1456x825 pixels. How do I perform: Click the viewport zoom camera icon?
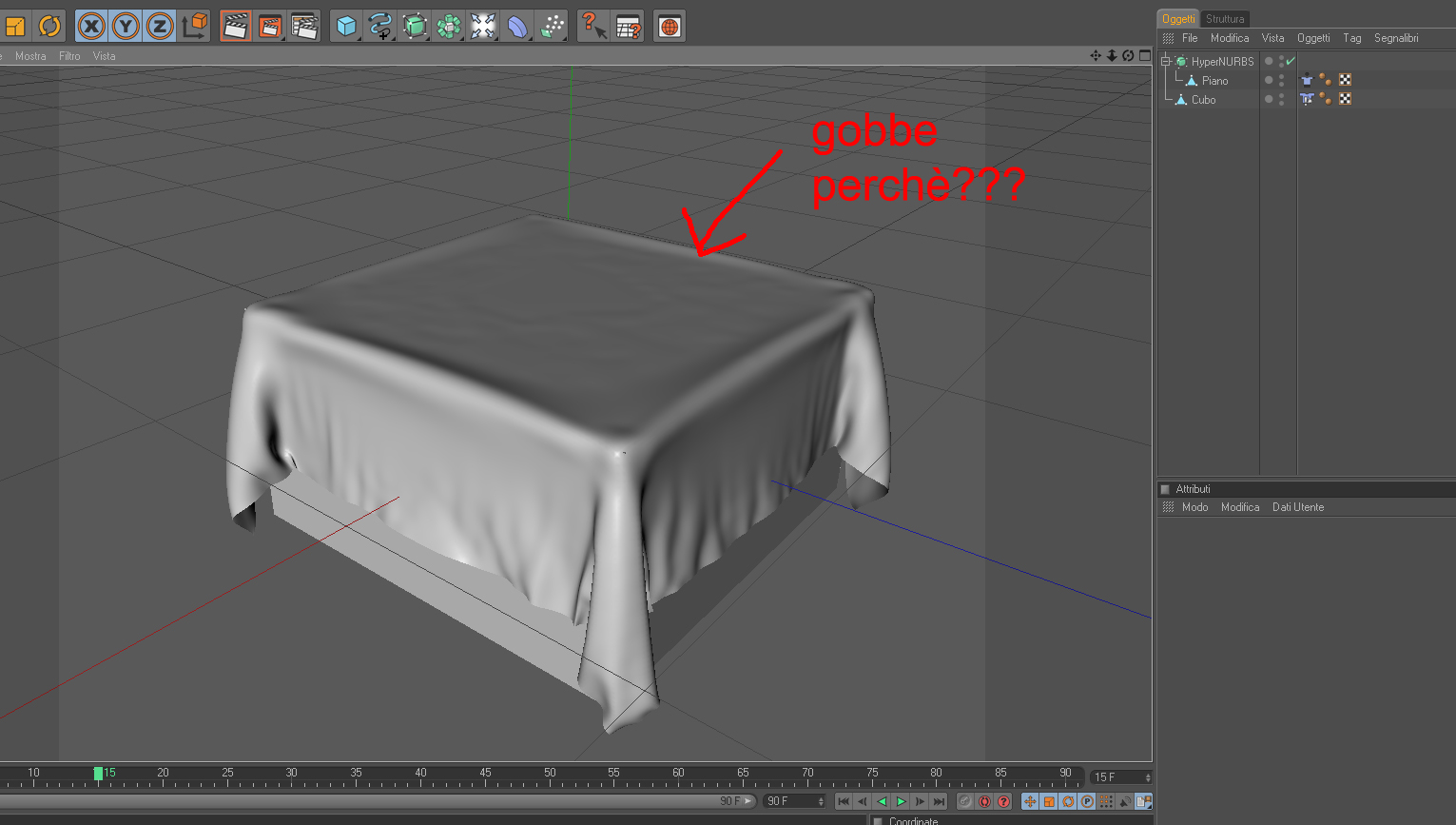pos(1112,55)
